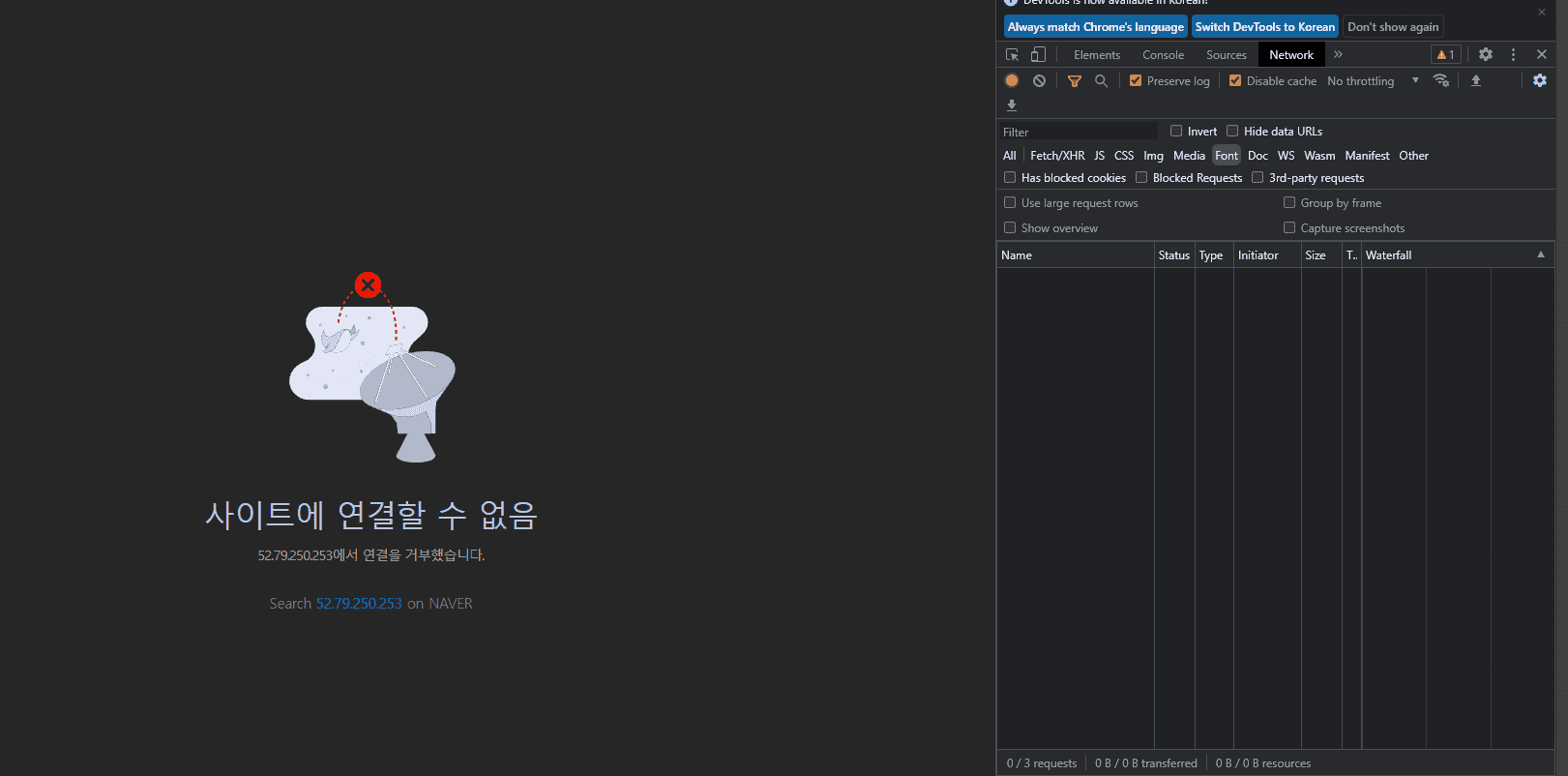This screenshot has width=1568, height=776.
Task: Open network panel settings gear
Action: coord(1540,81)
